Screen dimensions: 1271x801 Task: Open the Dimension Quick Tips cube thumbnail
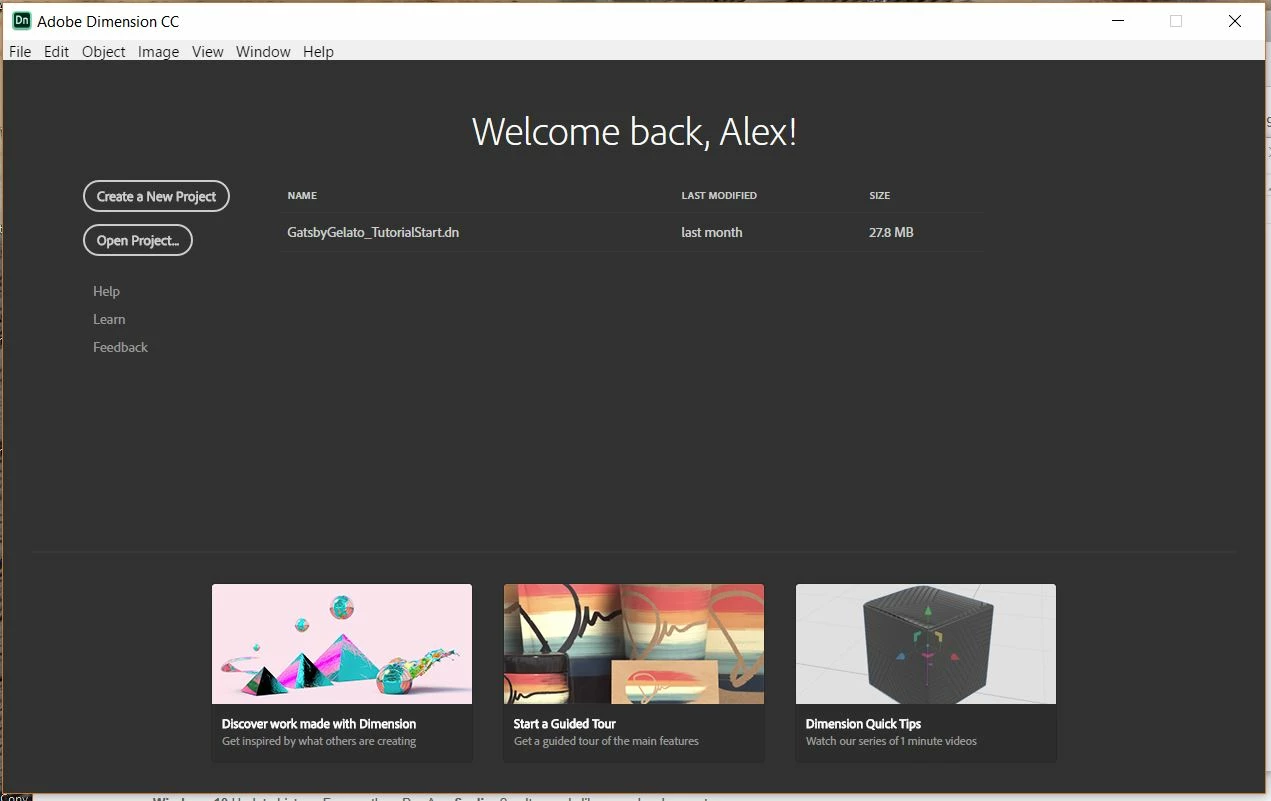[926, 644]
